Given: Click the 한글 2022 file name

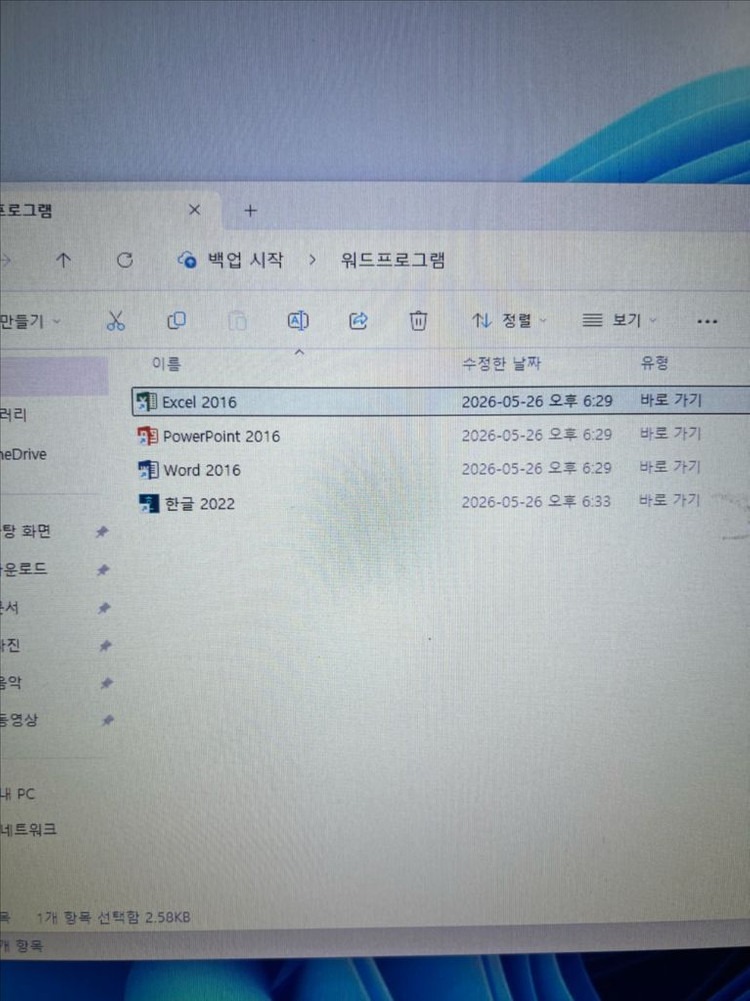Looking at the screenshot, I should (200, 504).
